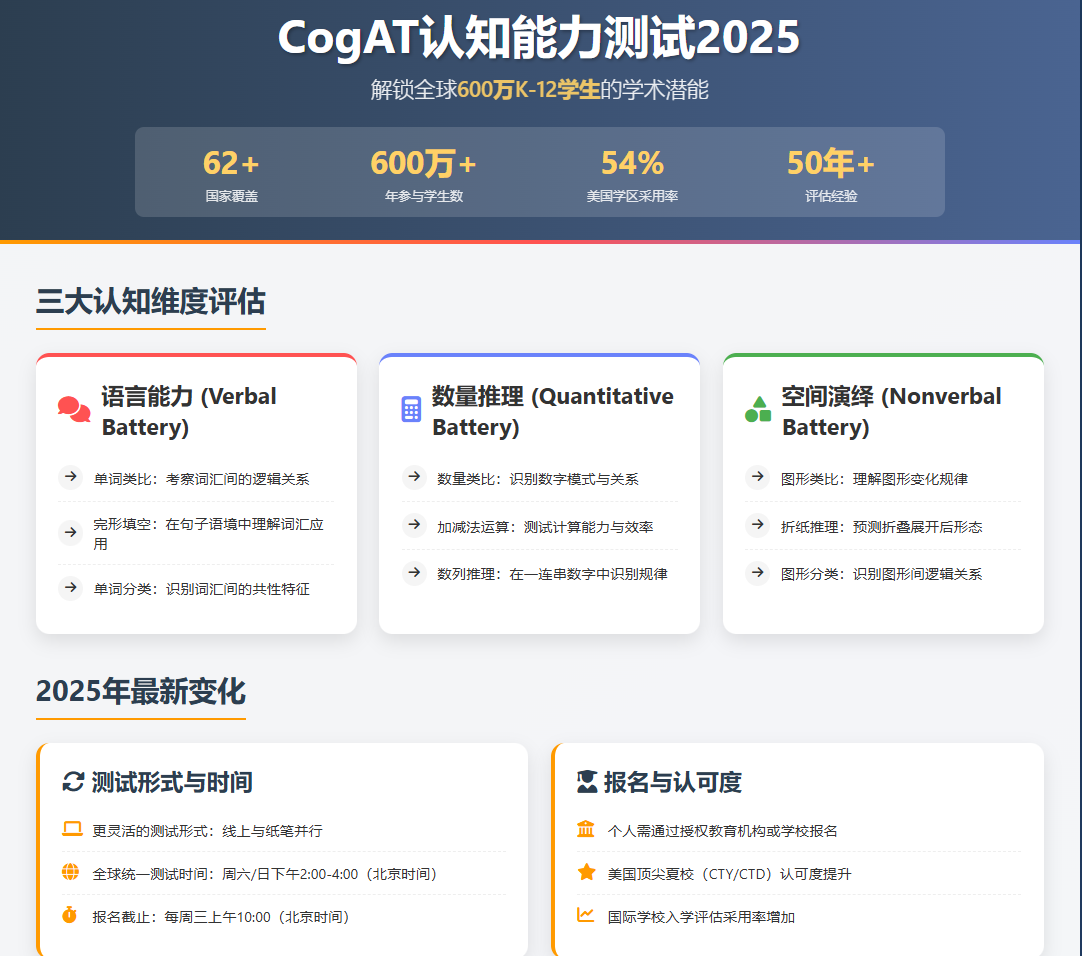This screenshot has height=956, width=1082.
Task: Click the institution building icon for 授权教育机构
Action: tap(586, 829)
